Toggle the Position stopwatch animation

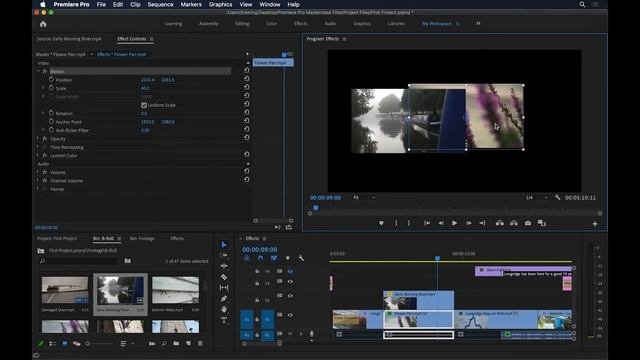click(51, 80)
